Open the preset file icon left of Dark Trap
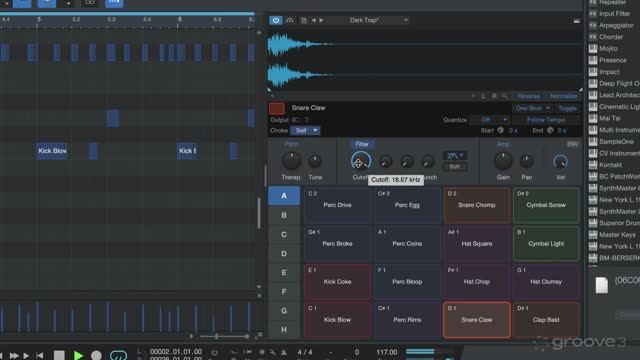640x360 pixels. 304,20
